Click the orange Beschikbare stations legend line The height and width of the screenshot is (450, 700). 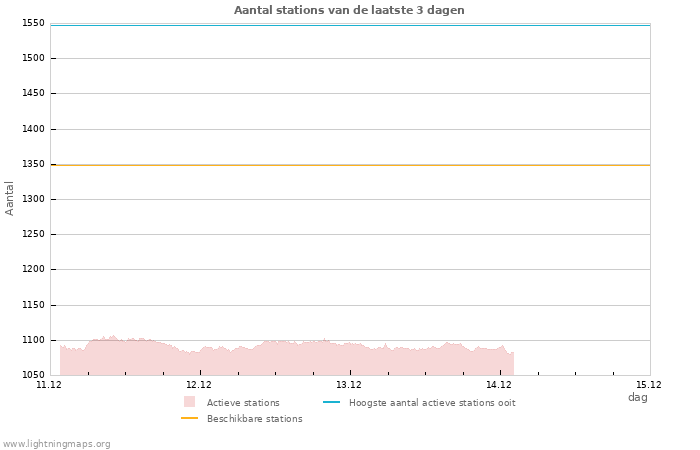[x=189, y=418]
